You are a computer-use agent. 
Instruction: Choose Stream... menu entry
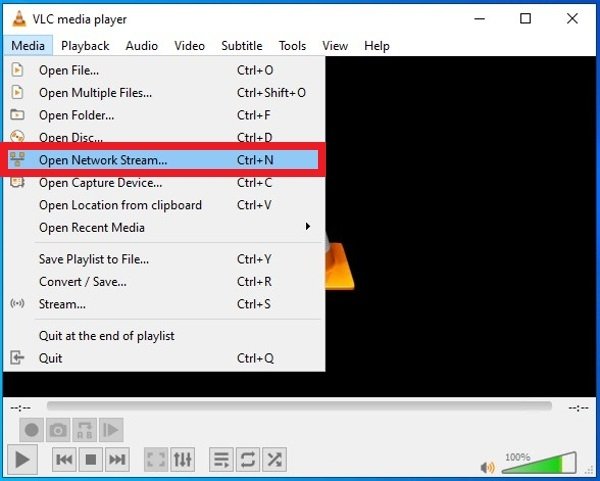pyautogui.click(x=164, y=304)
